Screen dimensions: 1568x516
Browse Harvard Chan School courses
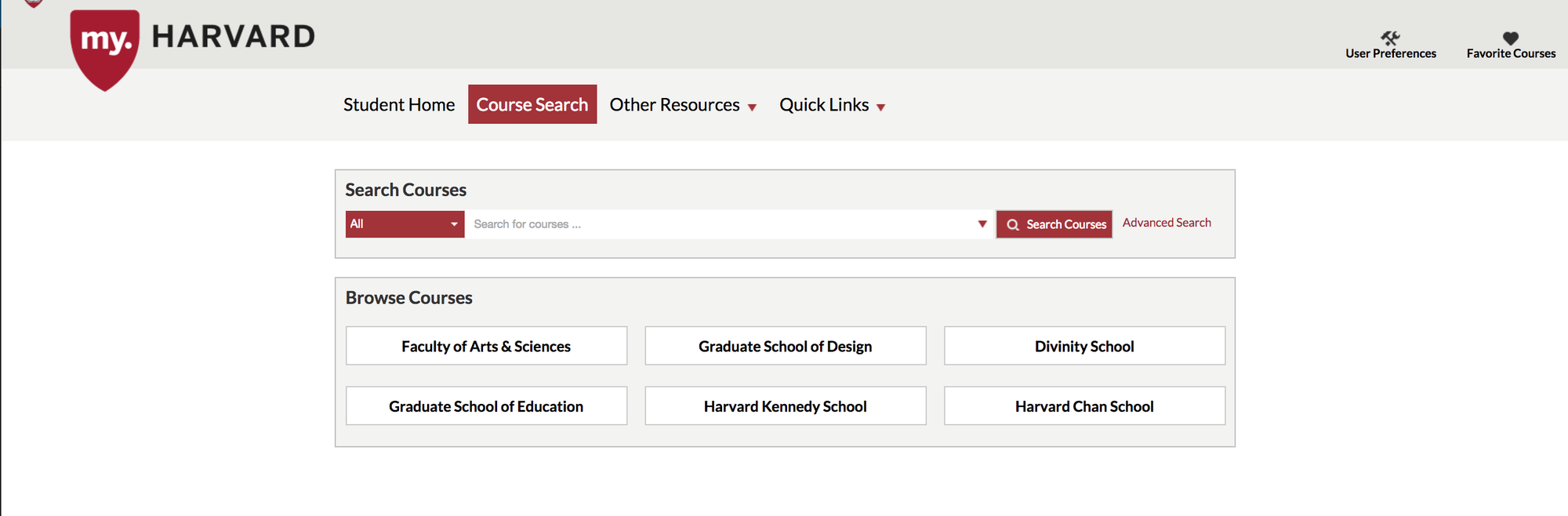point(1084,406)
